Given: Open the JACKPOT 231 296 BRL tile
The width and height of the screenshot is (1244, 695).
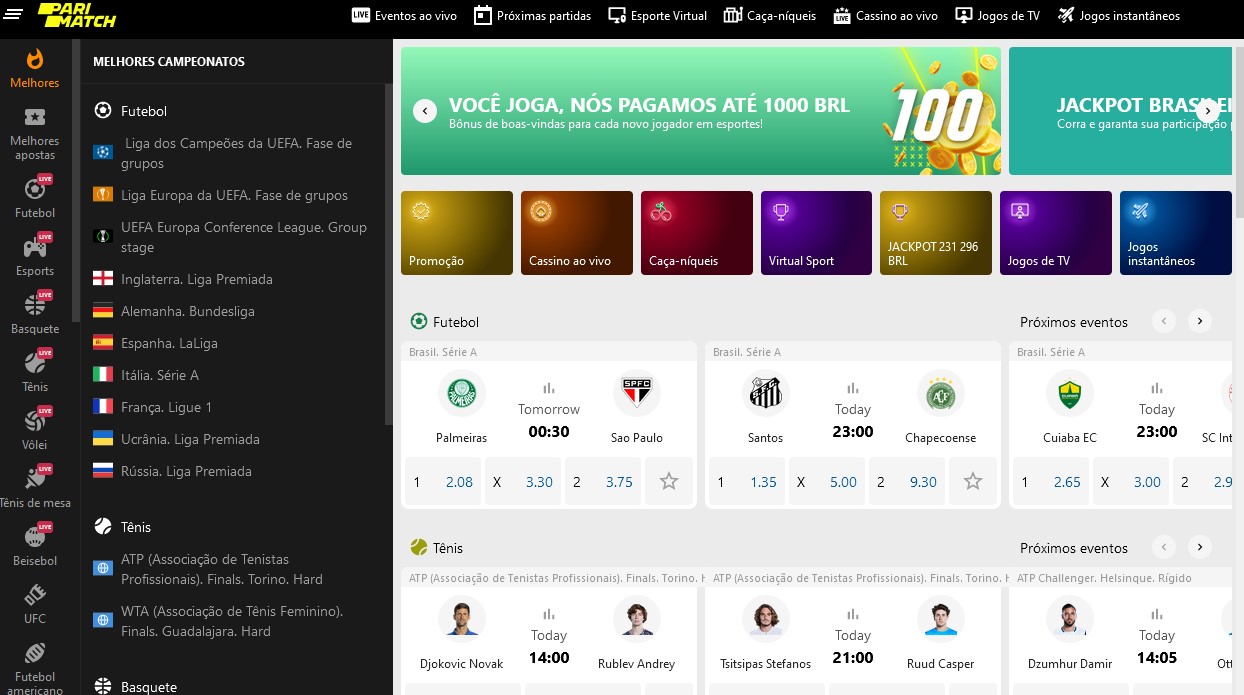Looking at the screenshot, I should [x=936, y=233].
